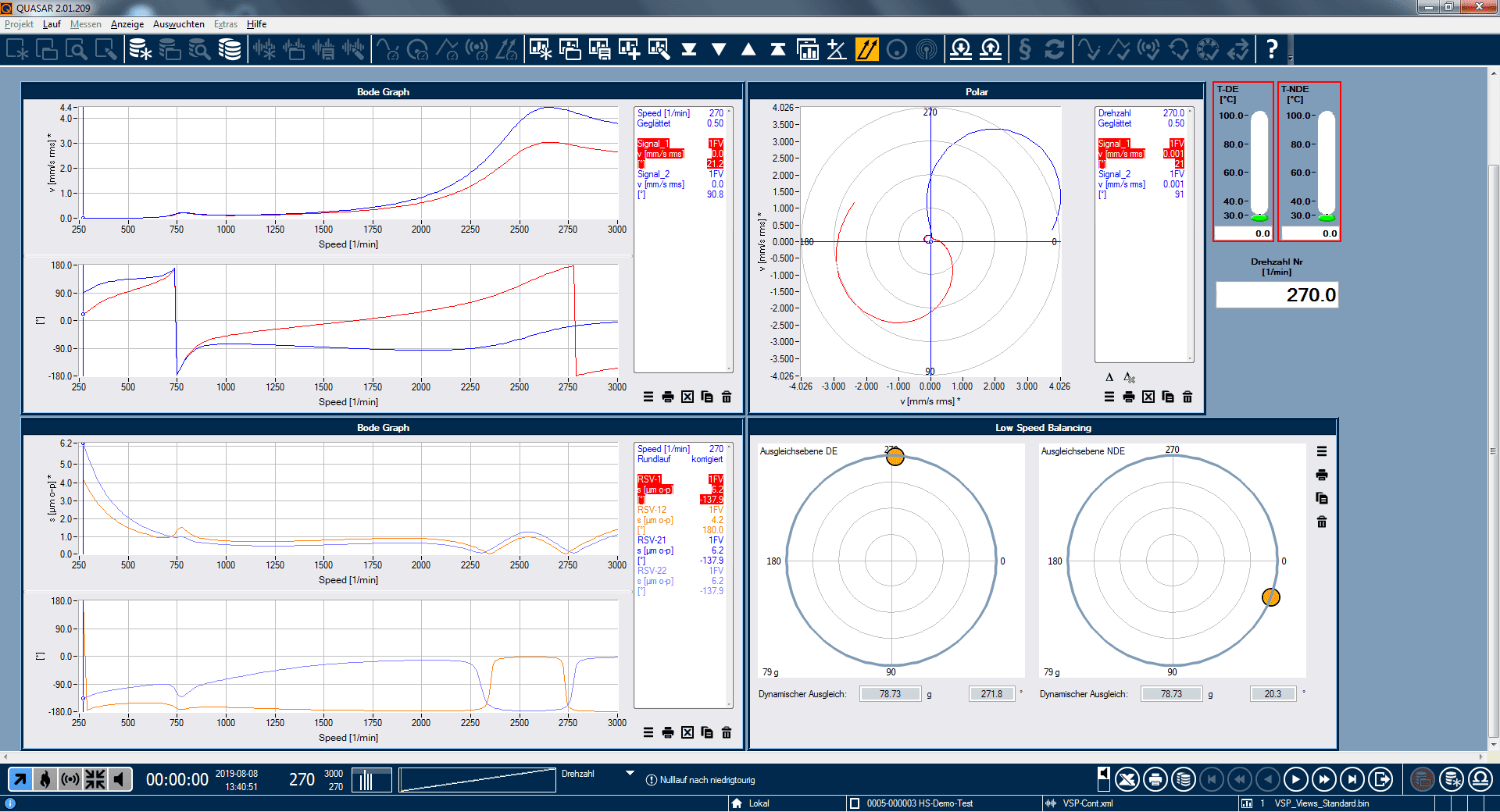Open Polar graph options menu icon
The image size is (1500, 812).
pyautogui.click(x=1109, y=397)
